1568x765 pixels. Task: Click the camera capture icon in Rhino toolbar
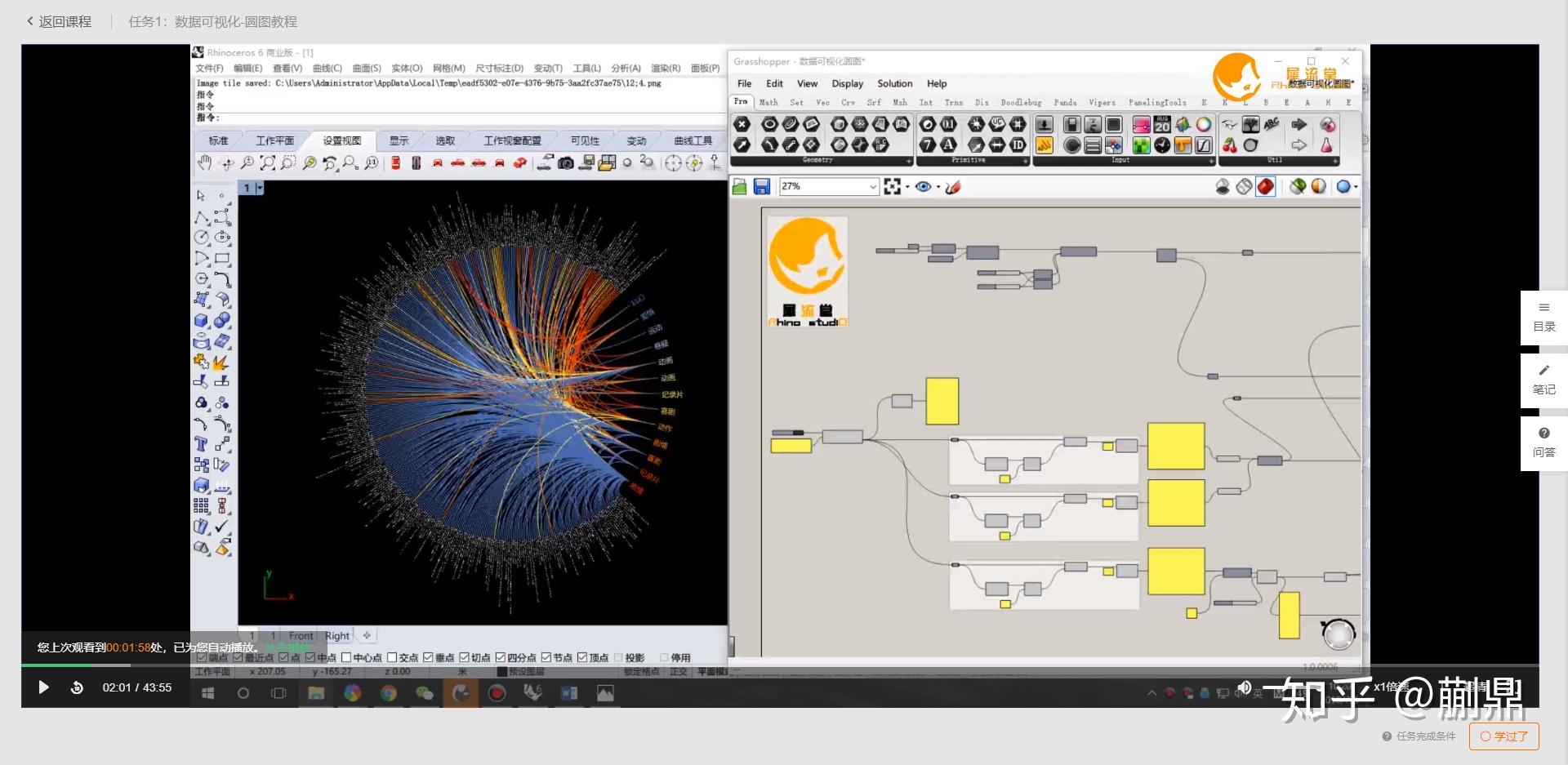(x=565, y=162)
